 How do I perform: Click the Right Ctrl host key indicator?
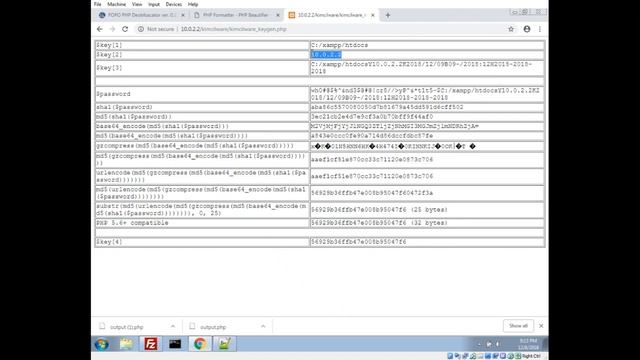click(532, 356)
